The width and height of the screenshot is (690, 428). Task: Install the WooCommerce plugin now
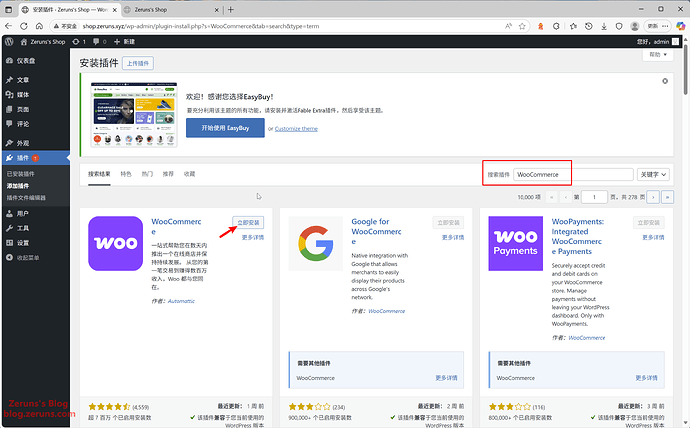(248, 223)
